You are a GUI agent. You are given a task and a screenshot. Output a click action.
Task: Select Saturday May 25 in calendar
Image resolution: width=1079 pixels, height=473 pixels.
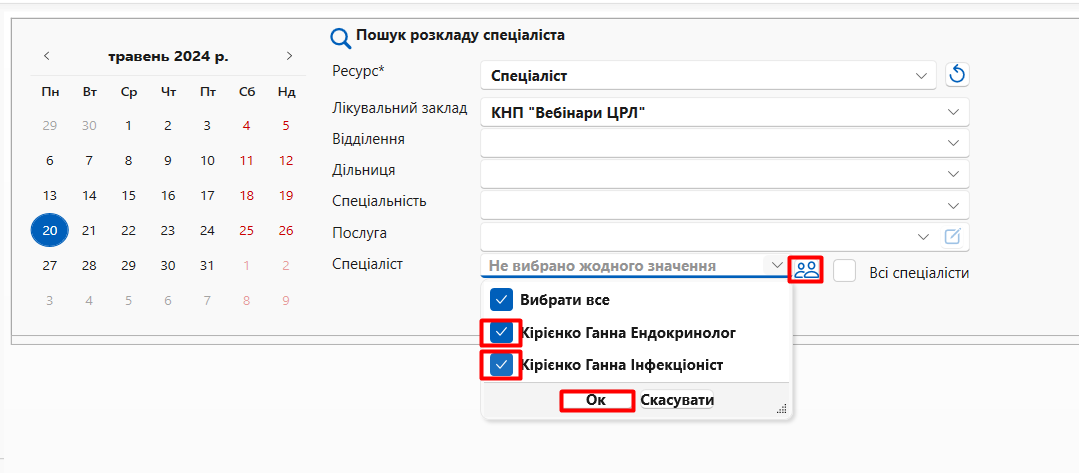click(246, 230)
